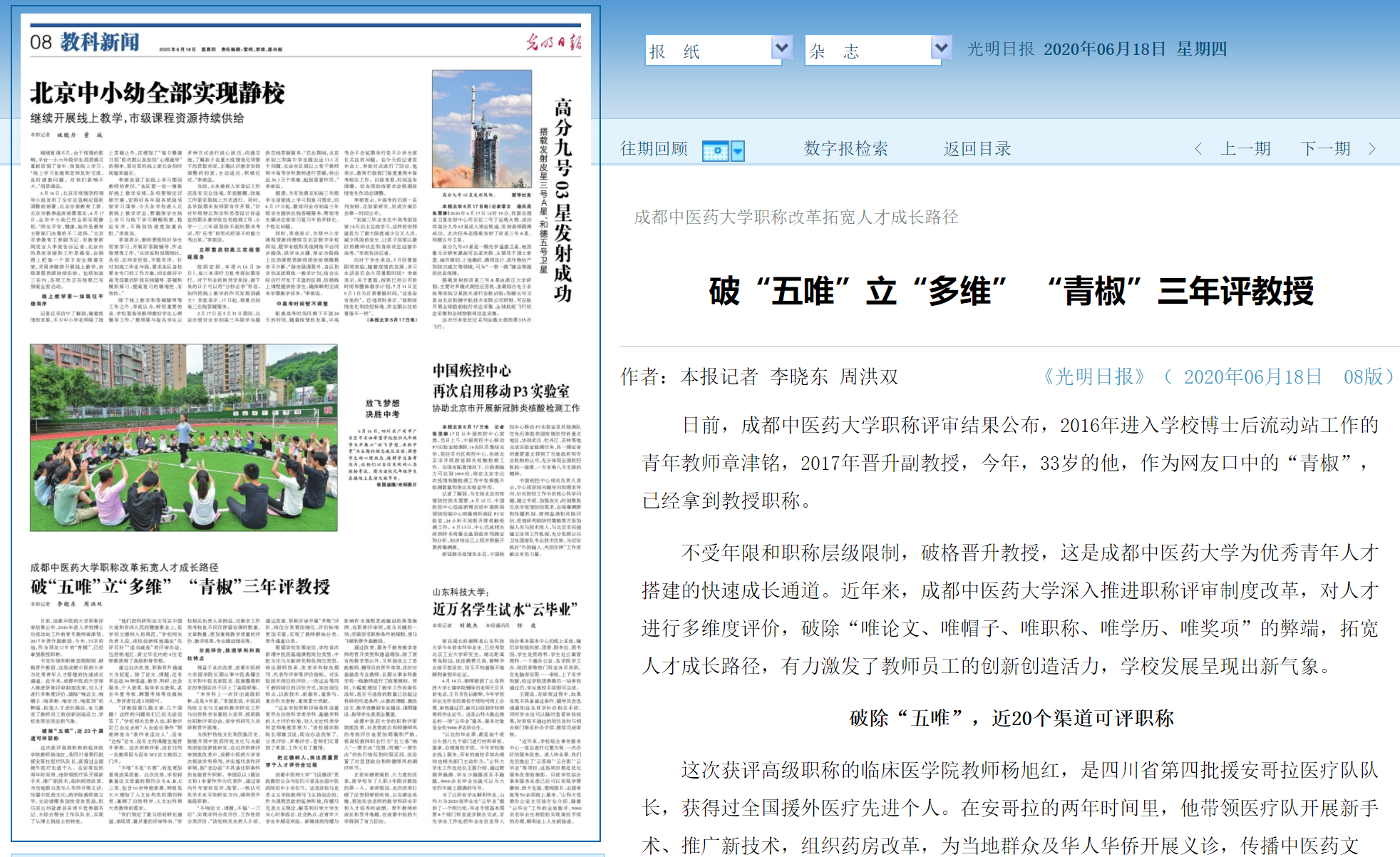Open the rocket launch photo on newspaper page
Viewport: 1400px width, 857px height.
[482, 128]
